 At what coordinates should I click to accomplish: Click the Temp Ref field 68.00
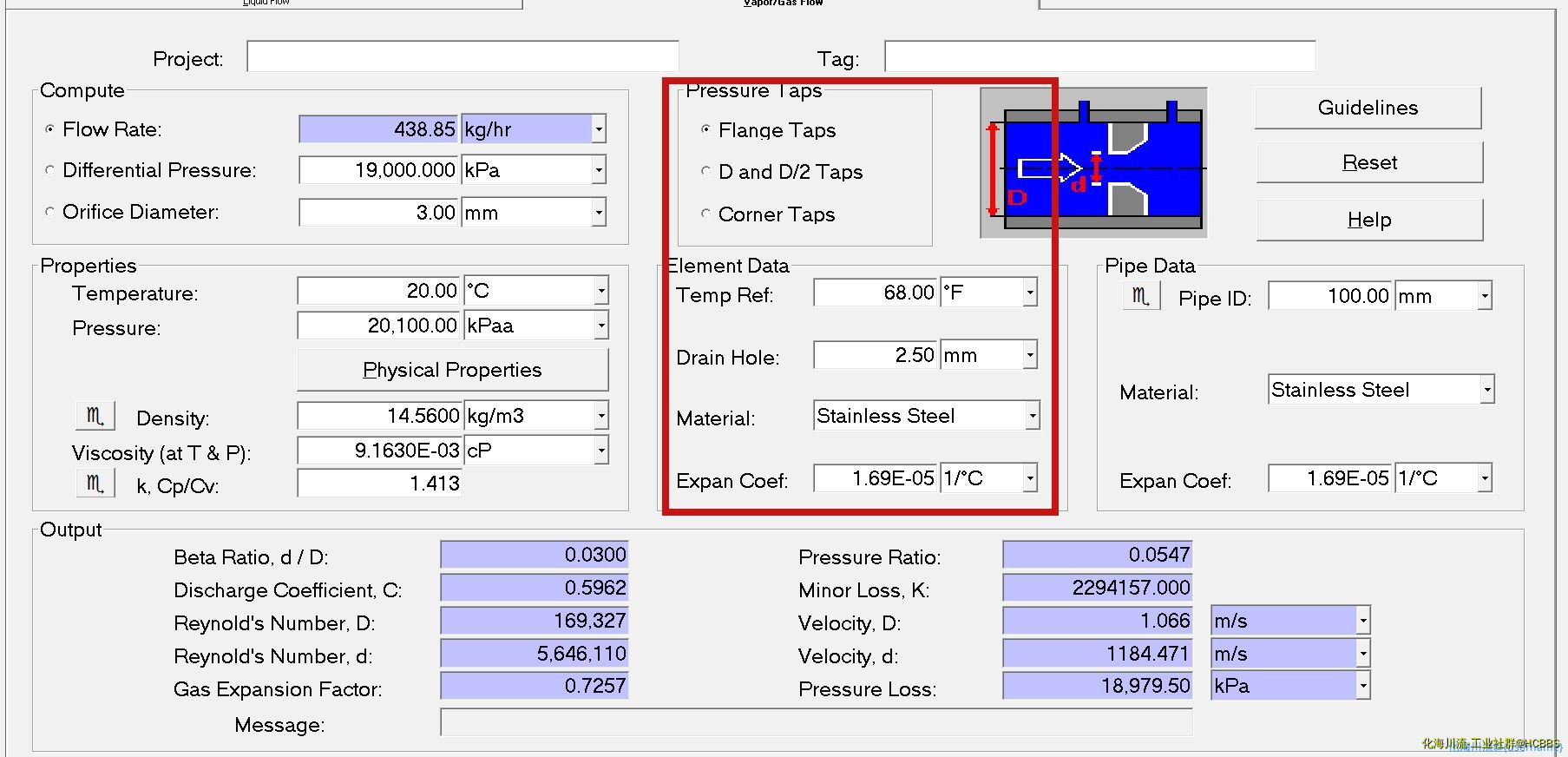point(876,293)
